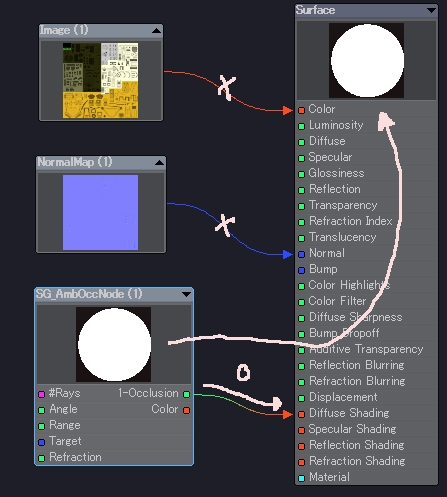This screenshot has width=447, height=497.
Task: Click the blue Normal input socket
Action: coord(301,254)
